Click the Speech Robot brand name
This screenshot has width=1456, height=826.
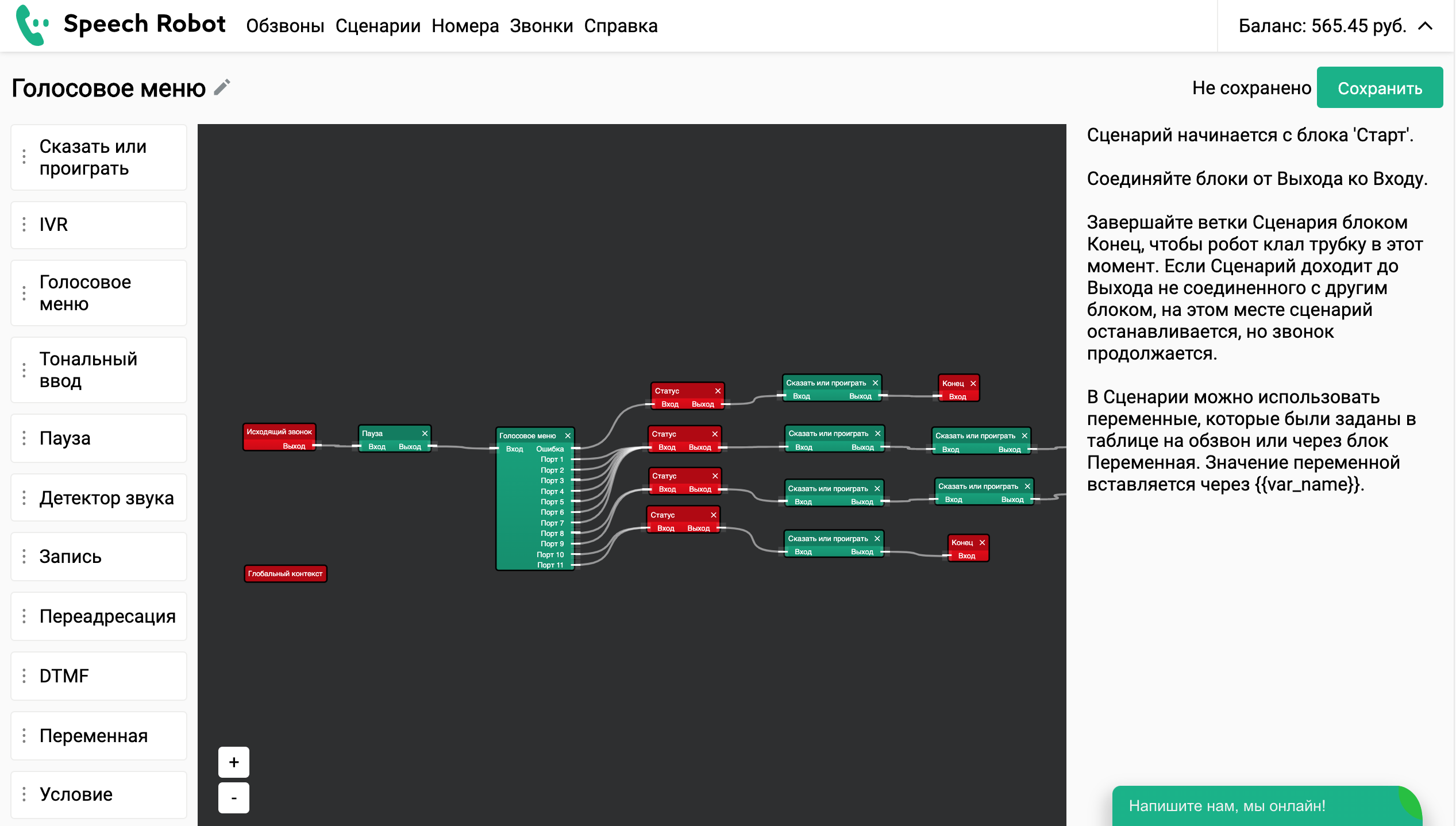click(144, 24)
